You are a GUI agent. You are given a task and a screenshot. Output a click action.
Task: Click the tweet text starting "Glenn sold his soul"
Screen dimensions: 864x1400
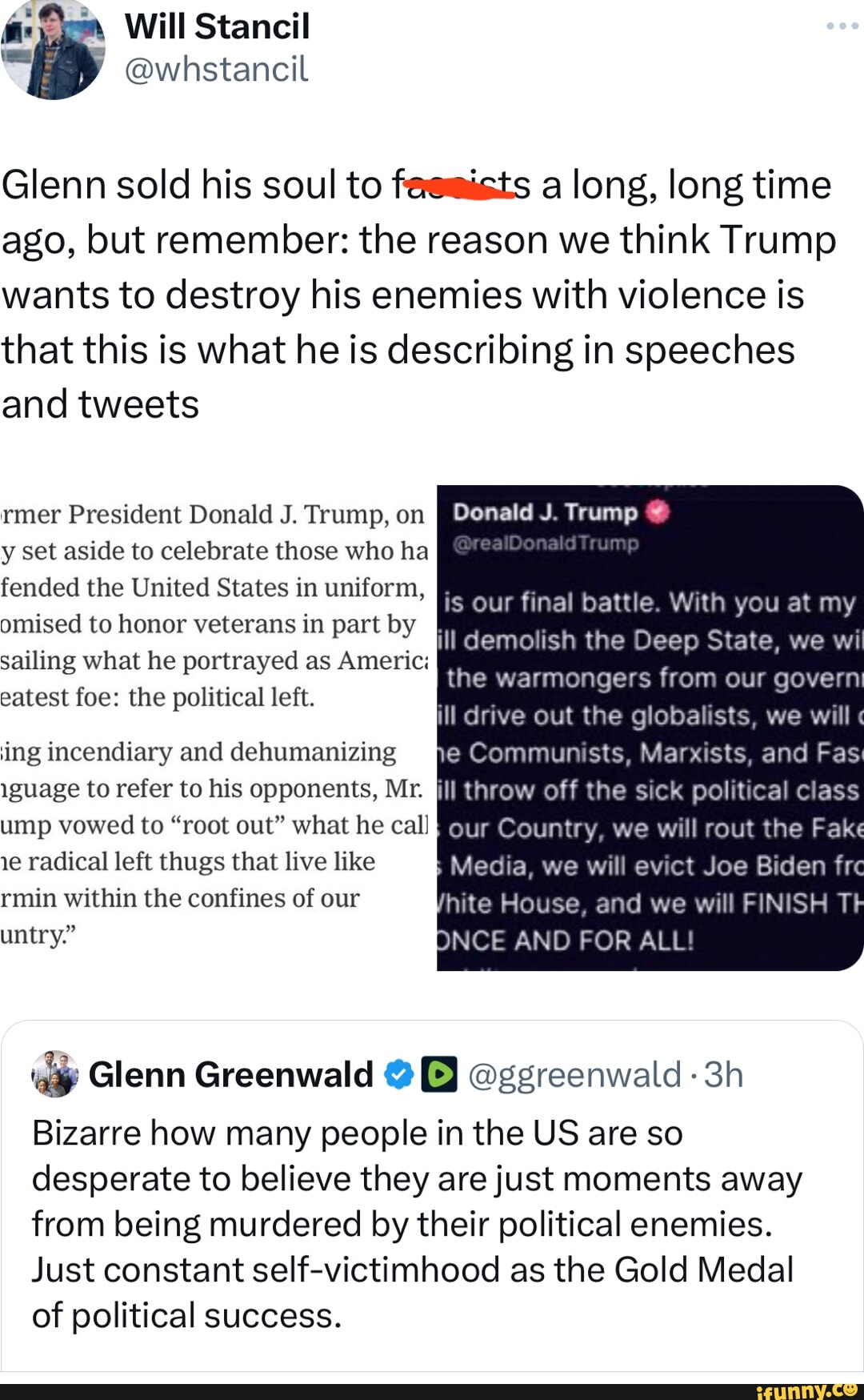416,295
